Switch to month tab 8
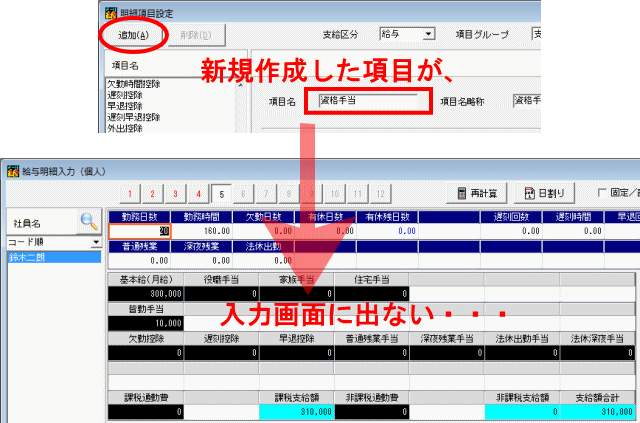 289,194
